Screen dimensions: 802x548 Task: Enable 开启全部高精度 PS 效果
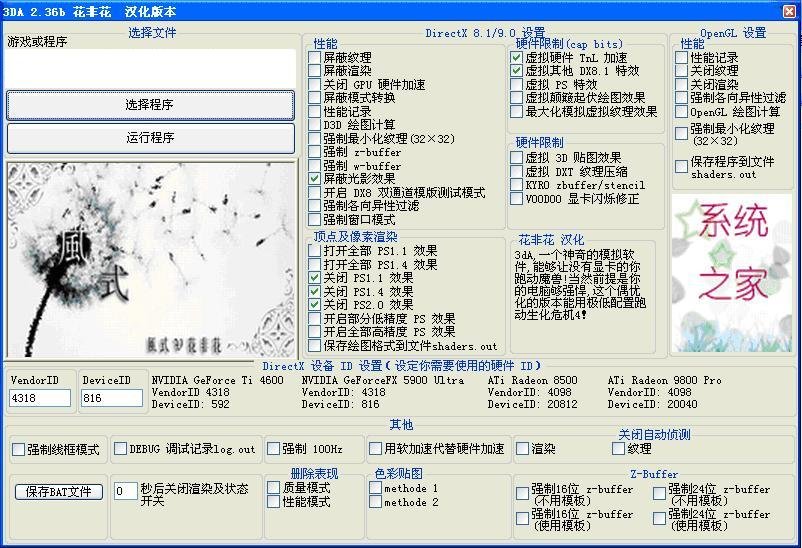click(x=315, y=332)
